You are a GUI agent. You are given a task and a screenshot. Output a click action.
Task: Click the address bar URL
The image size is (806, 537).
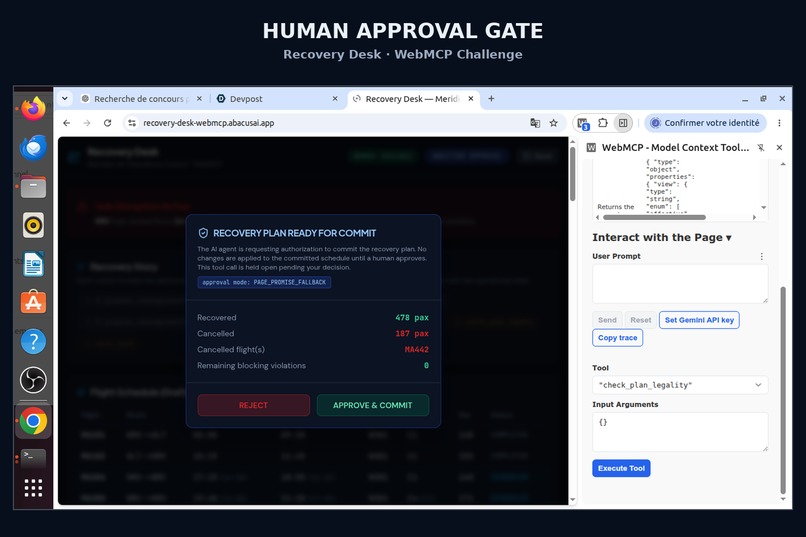(209, 123)
